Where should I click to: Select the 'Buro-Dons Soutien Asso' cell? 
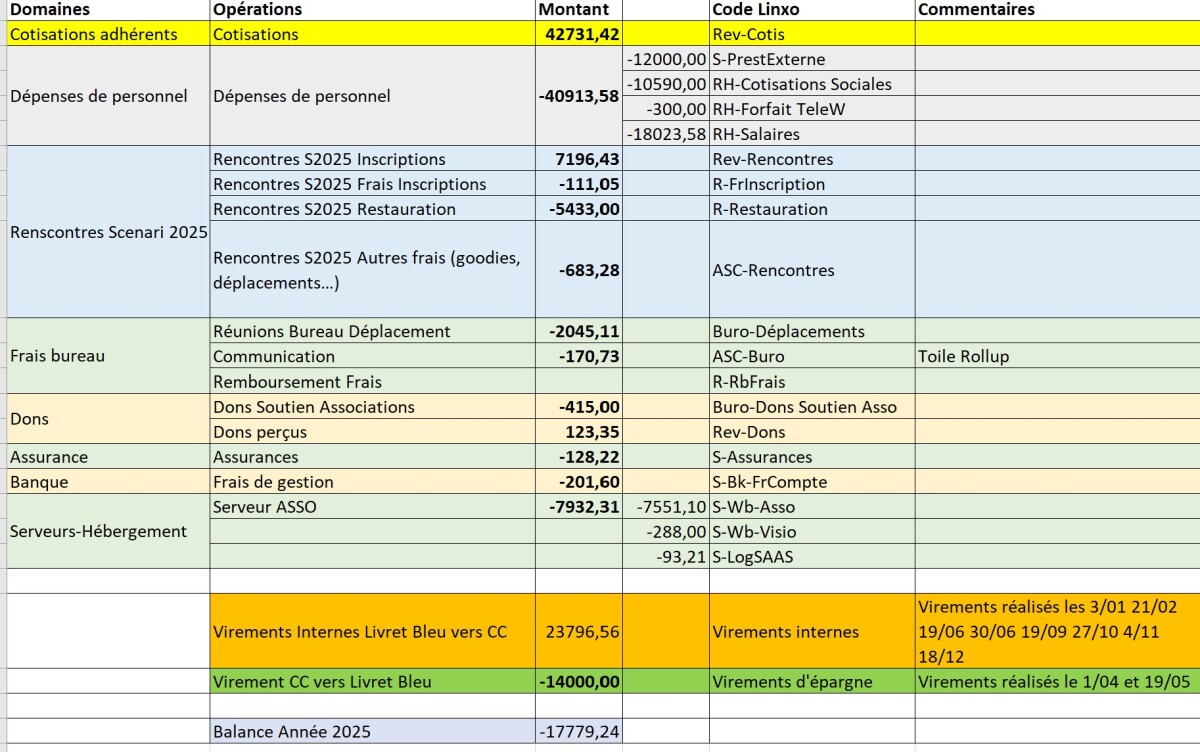(x=811, y=407)
